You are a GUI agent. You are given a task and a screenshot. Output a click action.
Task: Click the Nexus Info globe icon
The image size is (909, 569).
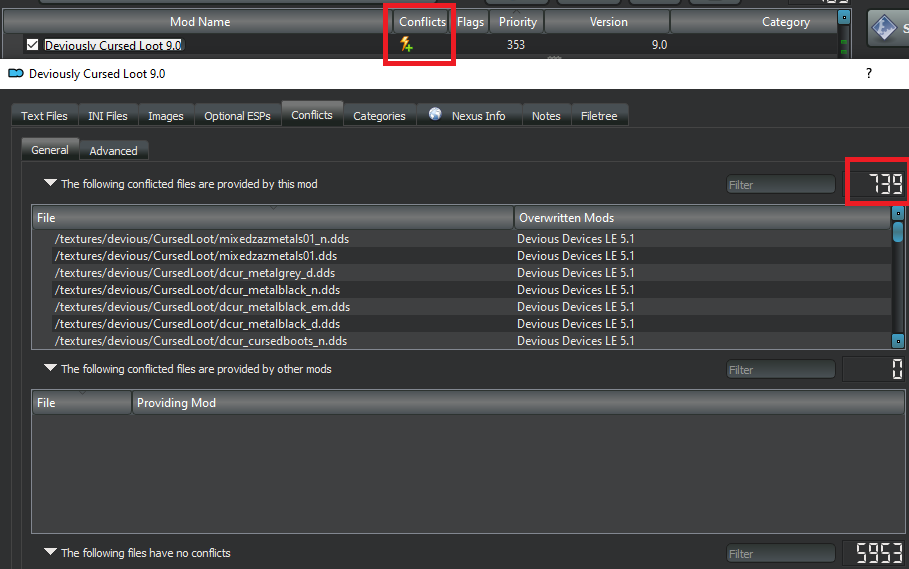pos(435,114)
